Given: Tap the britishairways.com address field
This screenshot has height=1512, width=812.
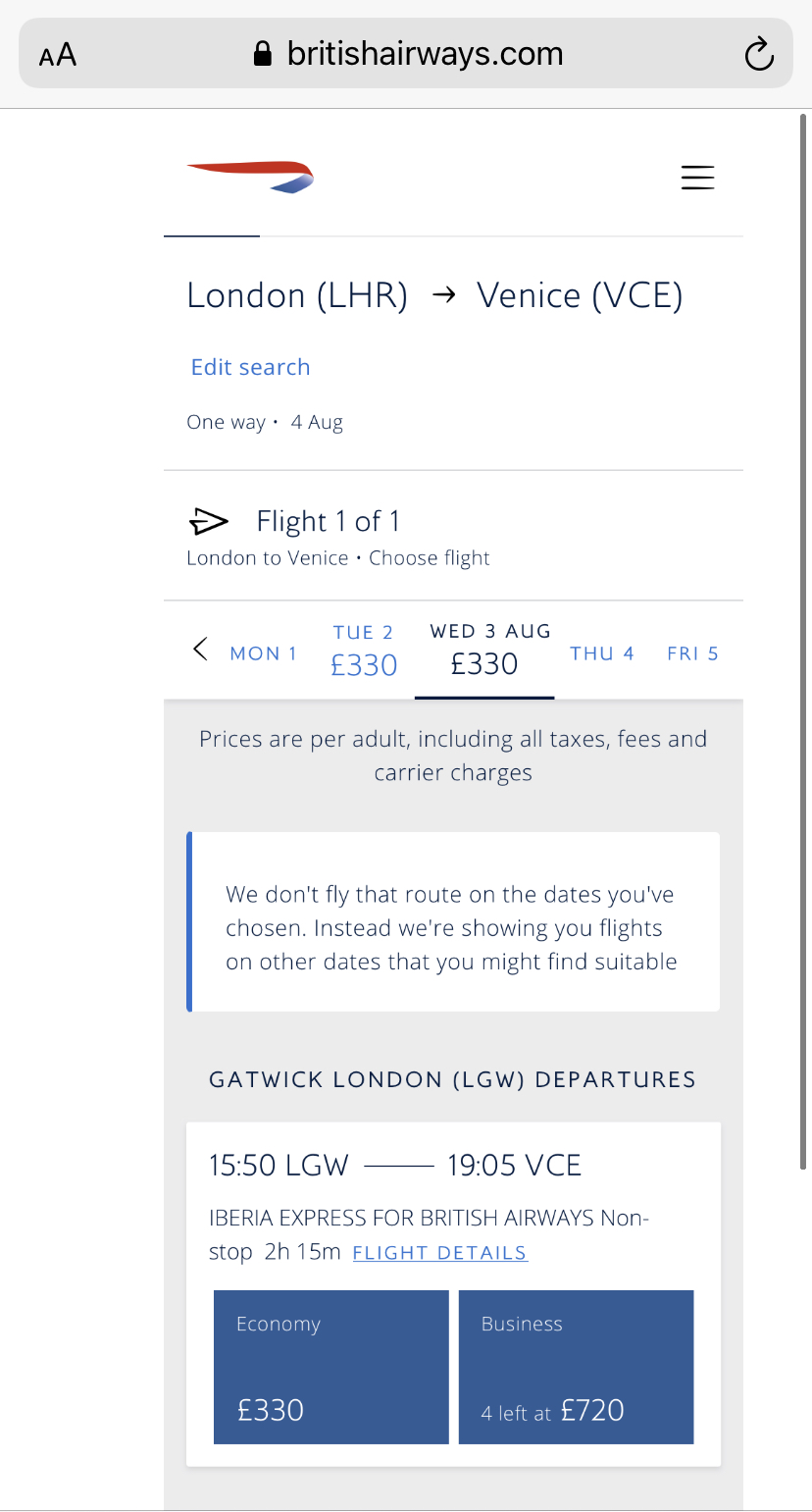Looking at the screenshot, I should (x=424, y=54).
